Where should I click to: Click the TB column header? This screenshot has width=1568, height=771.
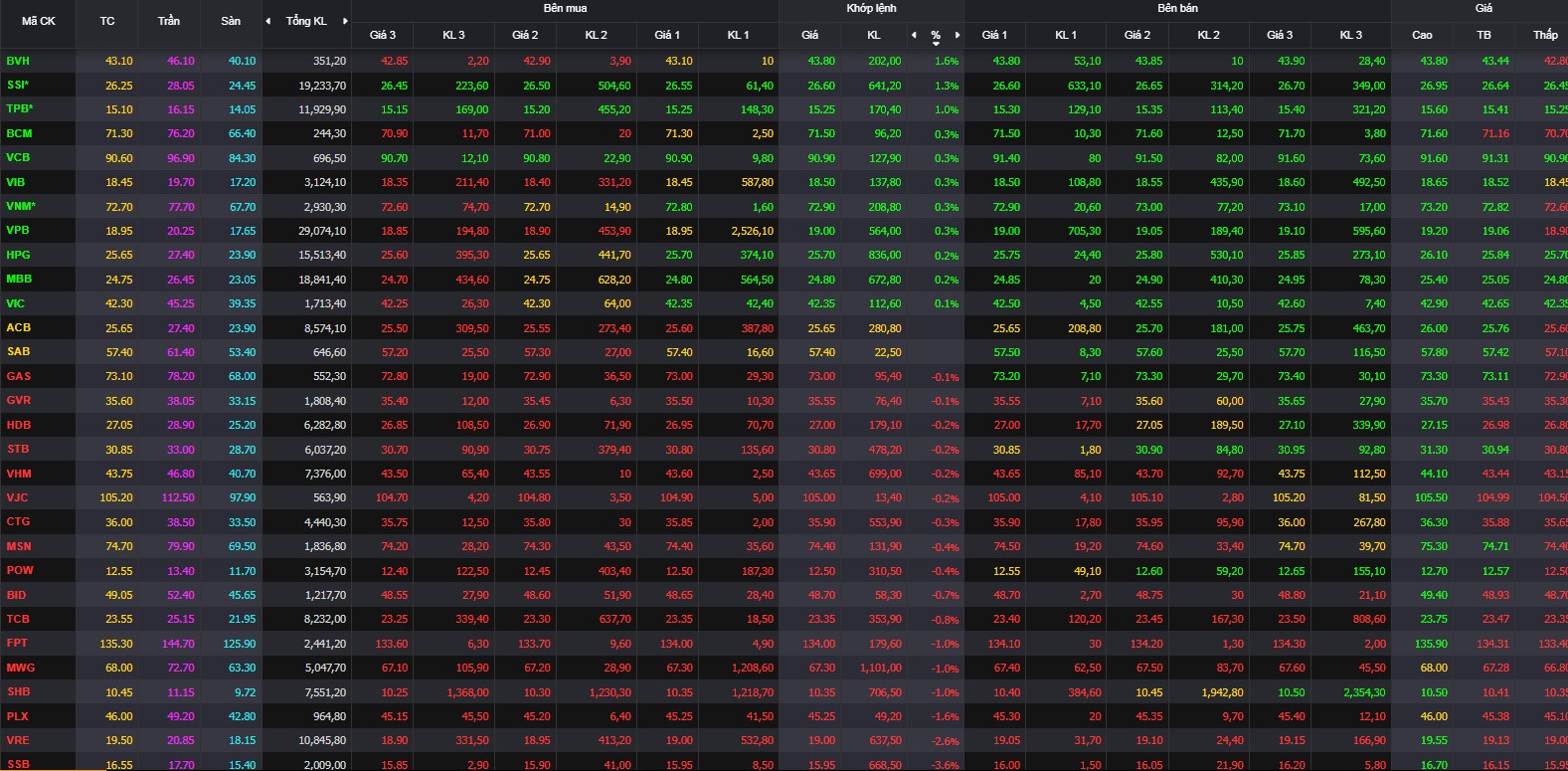pyautogui.click(x=1483, y=35)
